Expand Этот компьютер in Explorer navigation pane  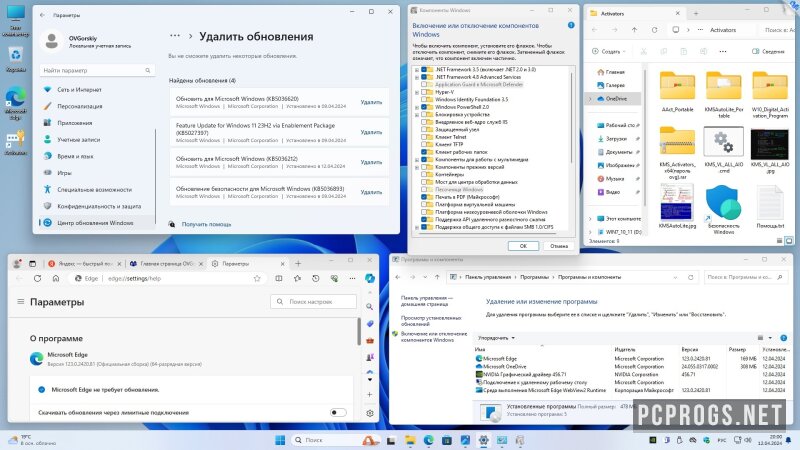590,219
